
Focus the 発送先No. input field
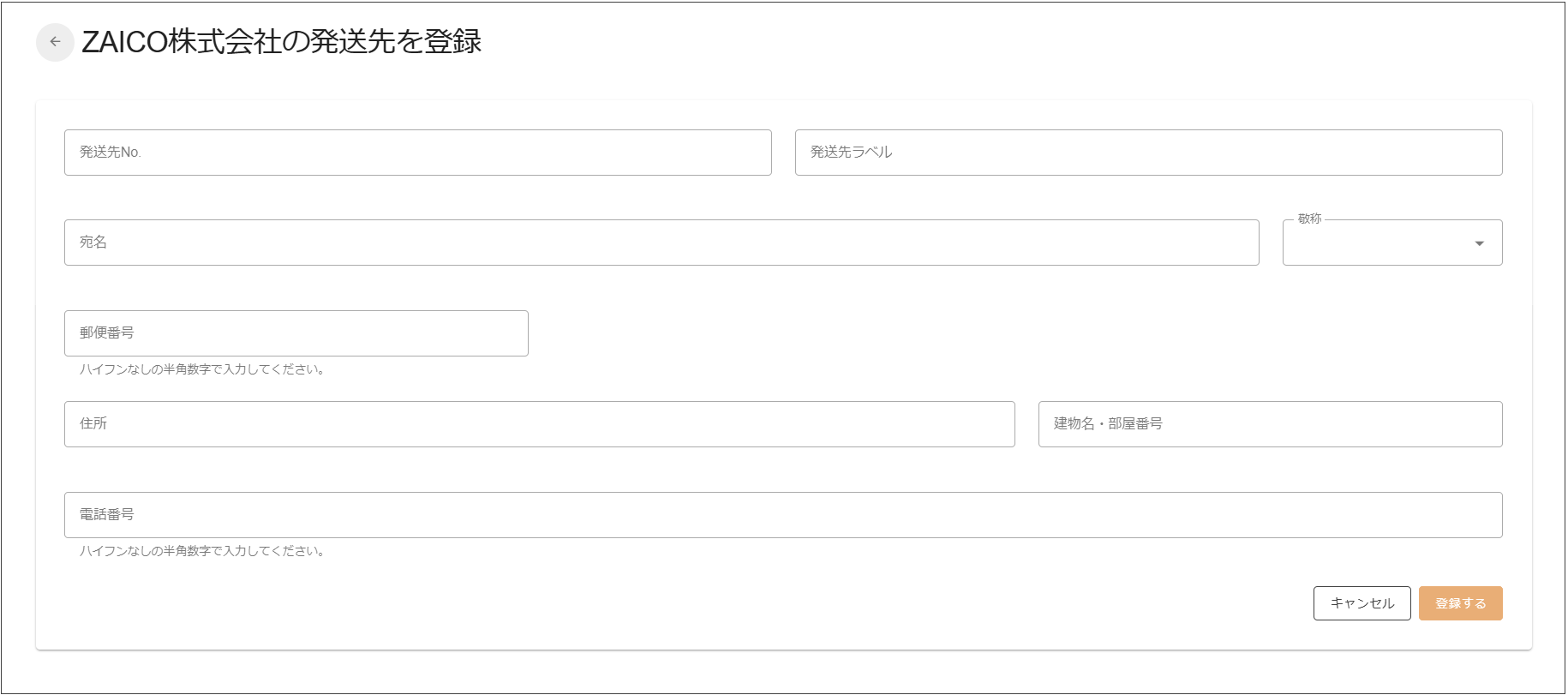tap(418, 153)
